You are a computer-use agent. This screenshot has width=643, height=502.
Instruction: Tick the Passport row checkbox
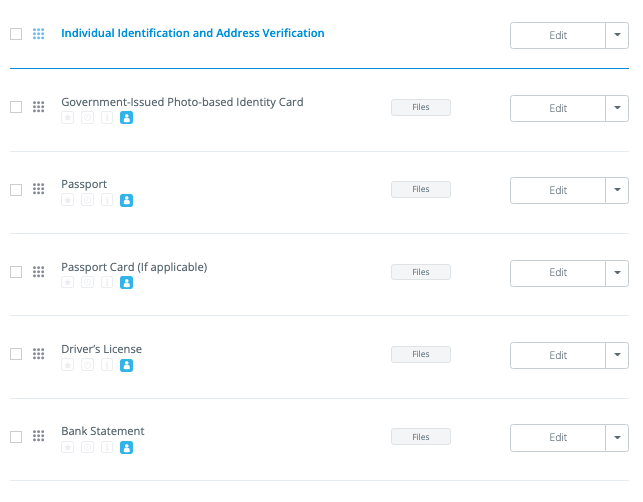[16, 190]
